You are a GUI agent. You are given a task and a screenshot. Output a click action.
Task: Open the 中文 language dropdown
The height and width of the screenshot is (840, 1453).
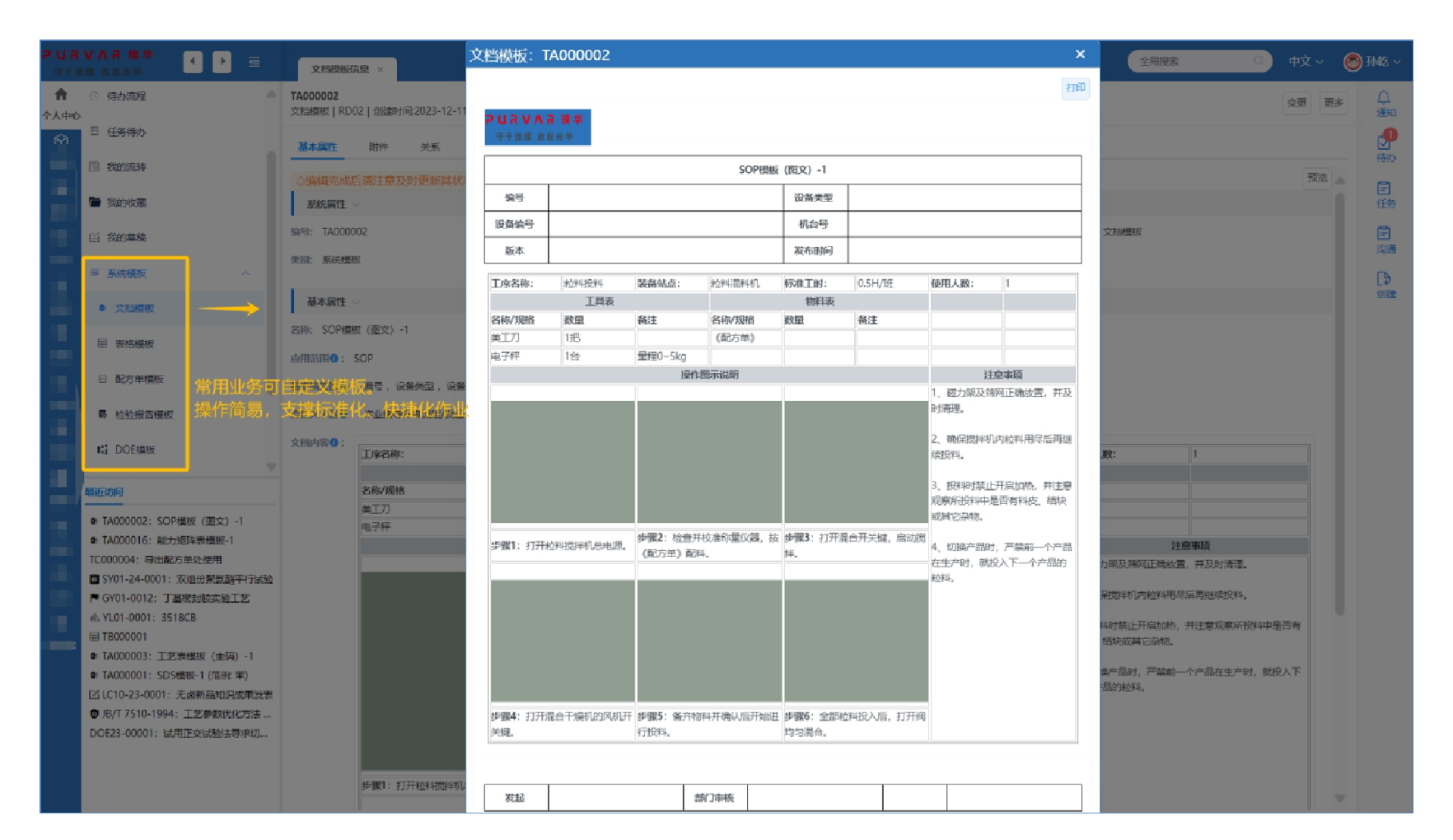[x=1306, y=62]
